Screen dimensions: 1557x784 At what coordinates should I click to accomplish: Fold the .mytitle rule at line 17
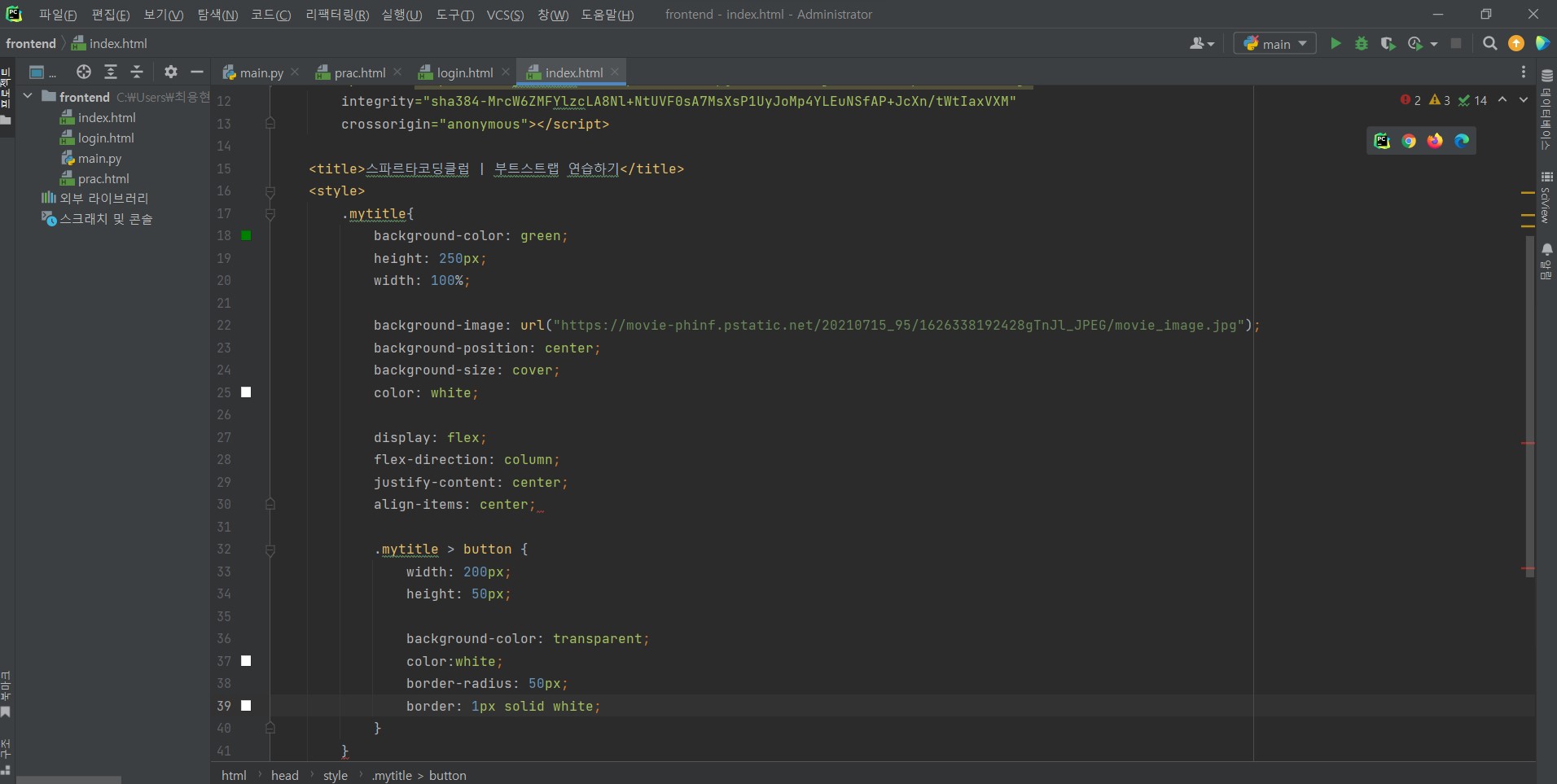coord(270,213)
